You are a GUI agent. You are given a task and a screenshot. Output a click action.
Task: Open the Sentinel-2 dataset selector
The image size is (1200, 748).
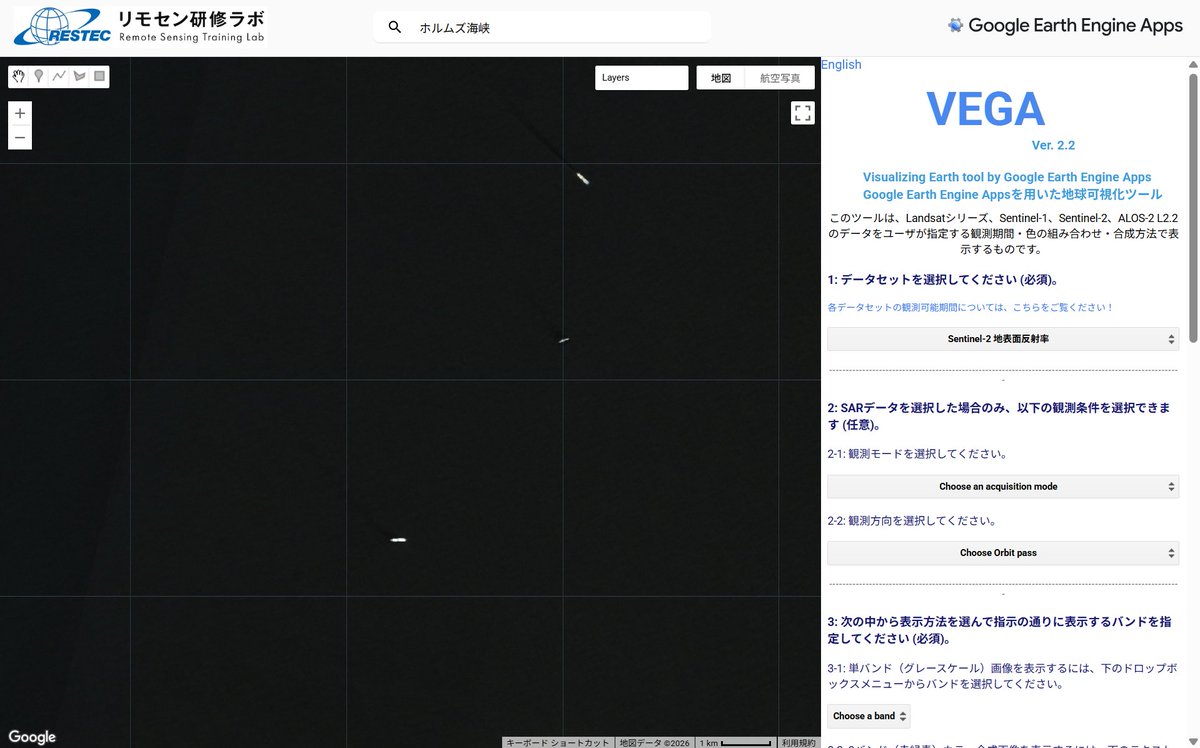[1003, 338]
